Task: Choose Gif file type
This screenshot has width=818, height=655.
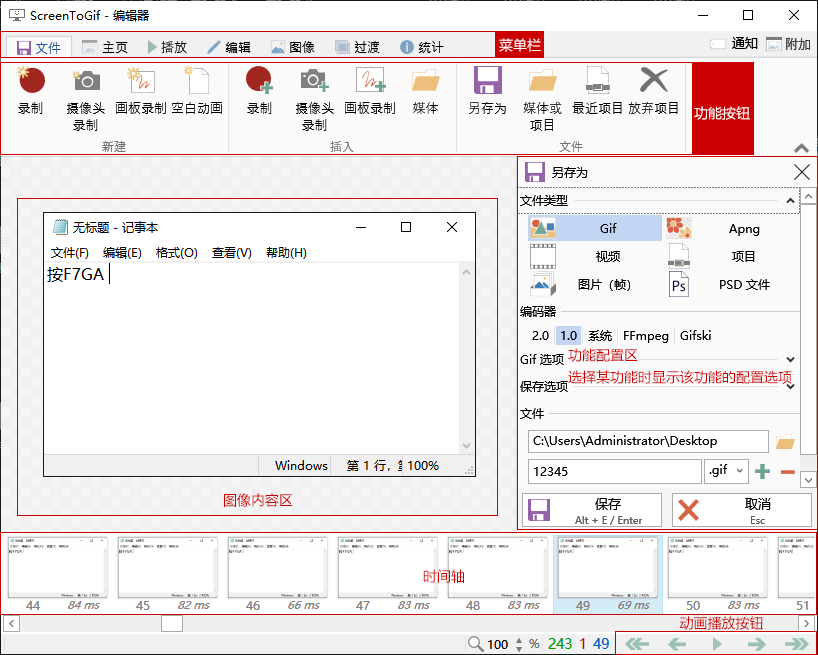Action: tap(595, 228)
